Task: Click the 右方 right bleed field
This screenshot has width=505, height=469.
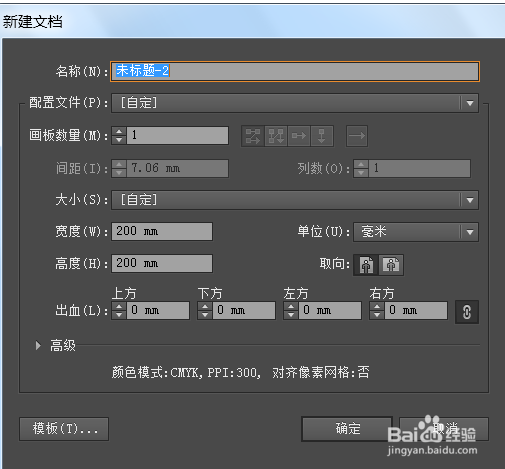Action: [x=416, y=311]
